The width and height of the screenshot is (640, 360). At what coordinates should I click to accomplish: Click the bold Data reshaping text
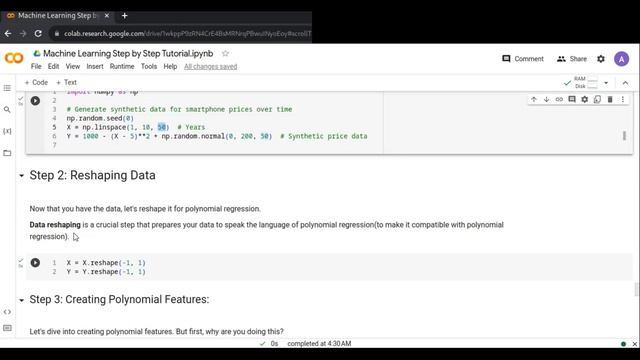55,225
